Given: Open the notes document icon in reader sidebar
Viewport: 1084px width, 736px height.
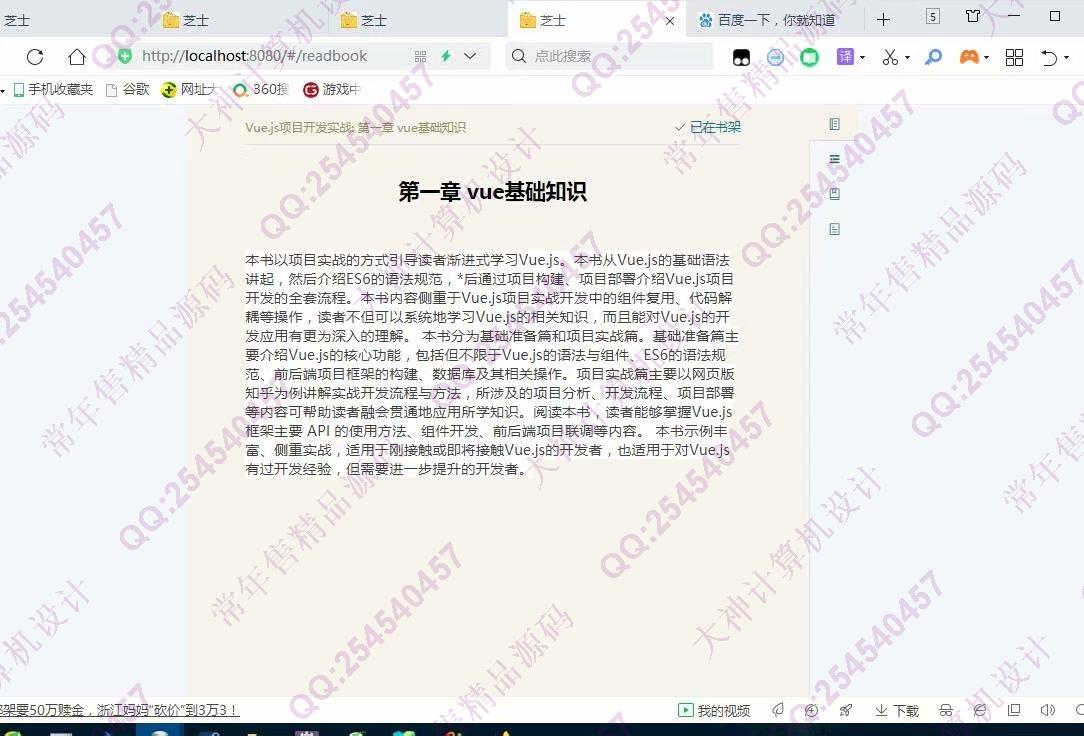Looking at the screenshot, I should [834, 229].
